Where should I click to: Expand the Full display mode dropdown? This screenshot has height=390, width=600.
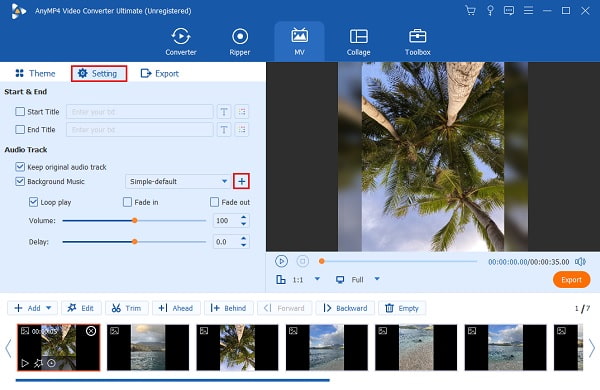(x=377, y=279)
